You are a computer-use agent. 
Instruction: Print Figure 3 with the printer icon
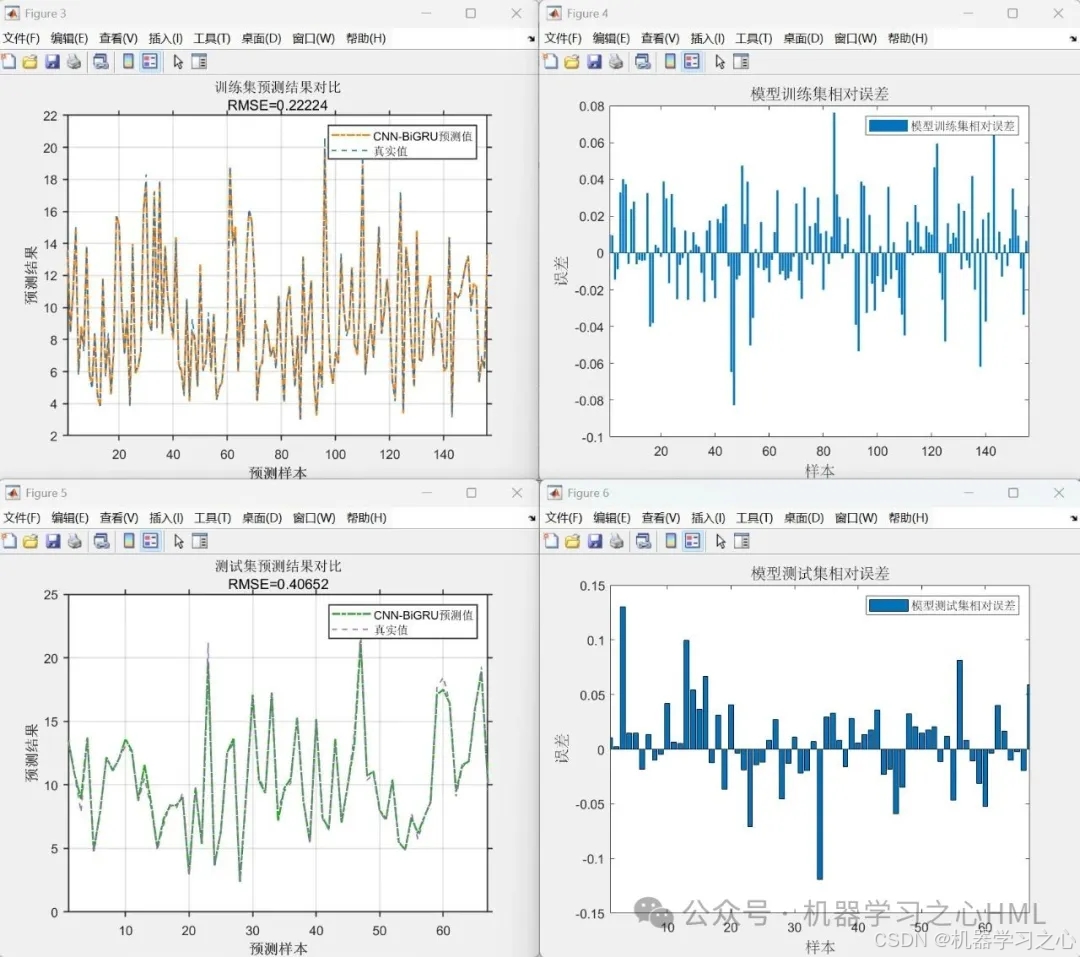(x=74, y=62)
